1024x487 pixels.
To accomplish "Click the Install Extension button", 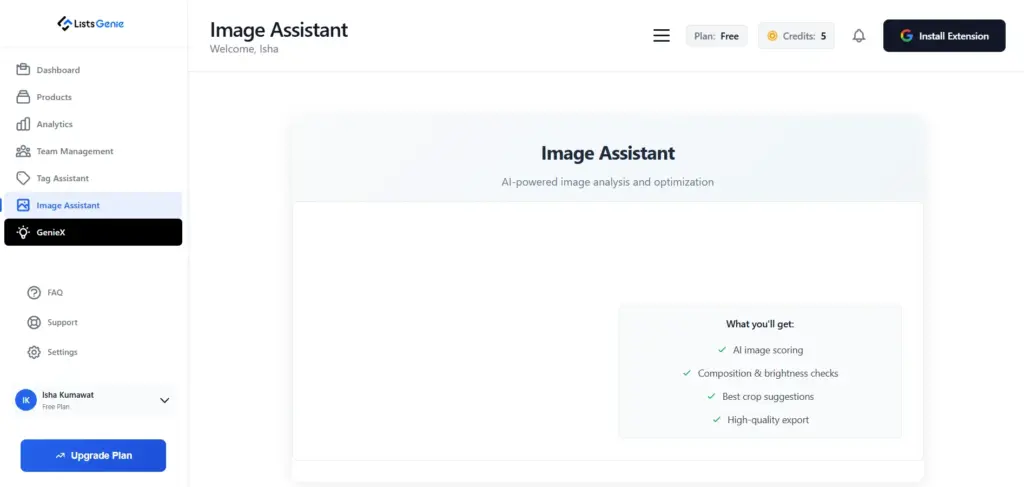I will [x=944, y=36].
